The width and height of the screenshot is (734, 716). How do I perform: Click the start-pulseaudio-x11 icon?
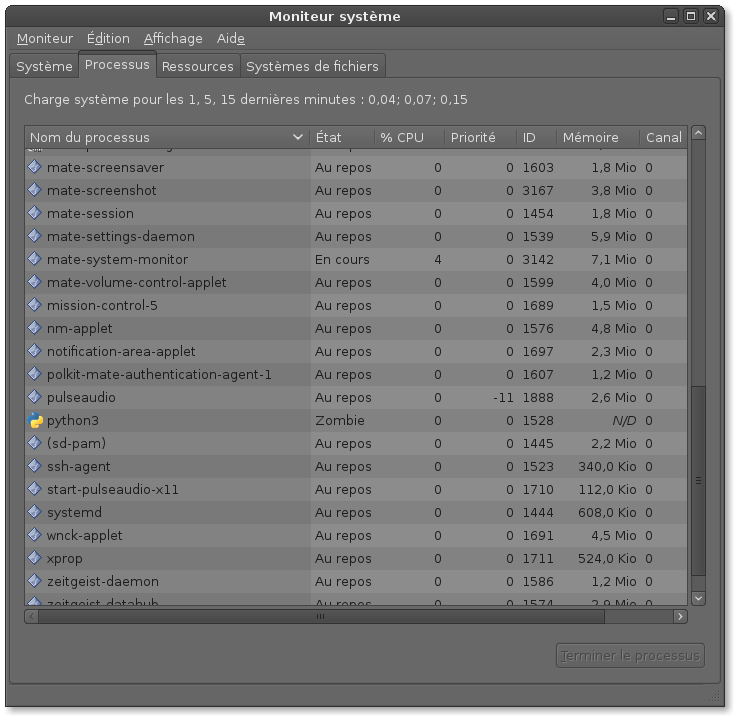[x=35, y=489]
